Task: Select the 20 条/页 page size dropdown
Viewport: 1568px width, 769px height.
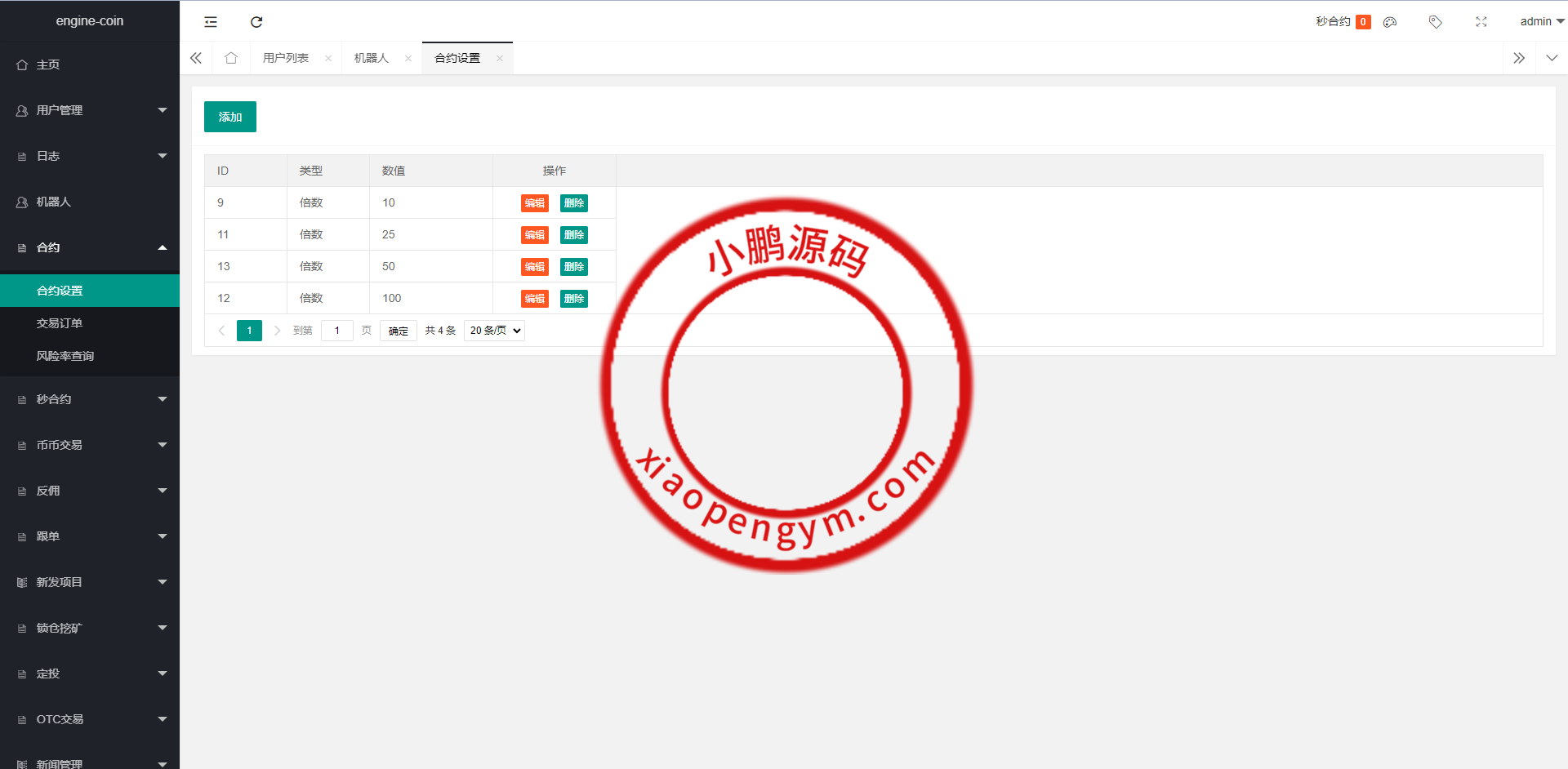Action: click(494, 331)
